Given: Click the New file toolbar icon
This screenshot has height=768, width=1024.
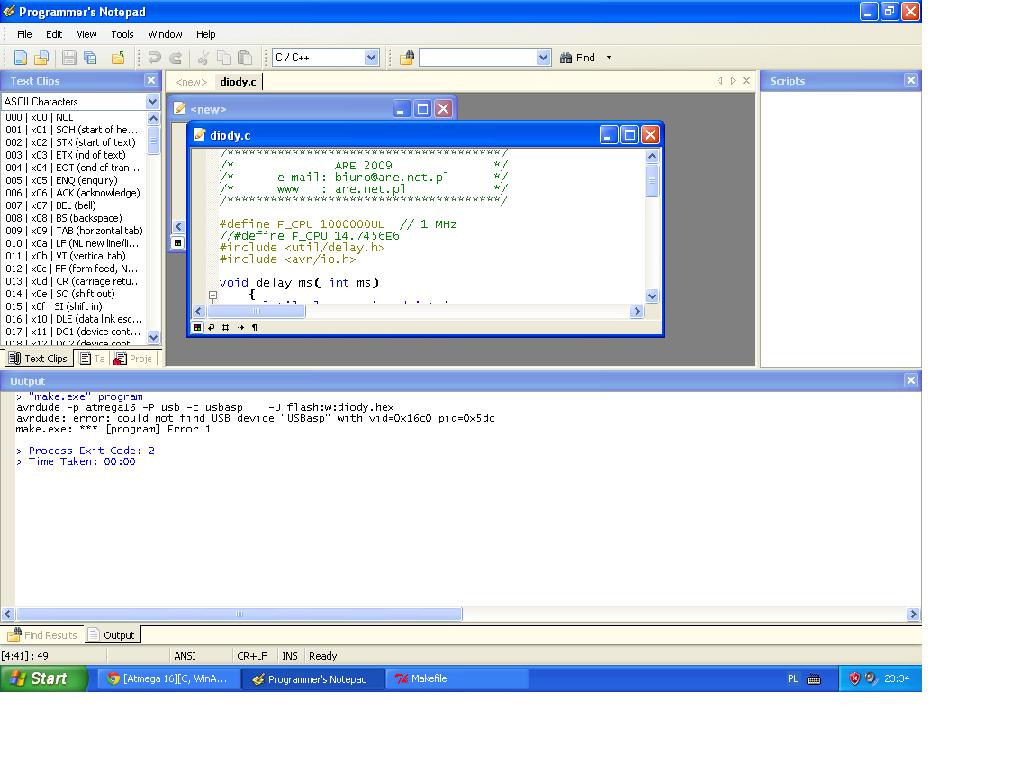Looking at the screenshot, I should 20,58.
